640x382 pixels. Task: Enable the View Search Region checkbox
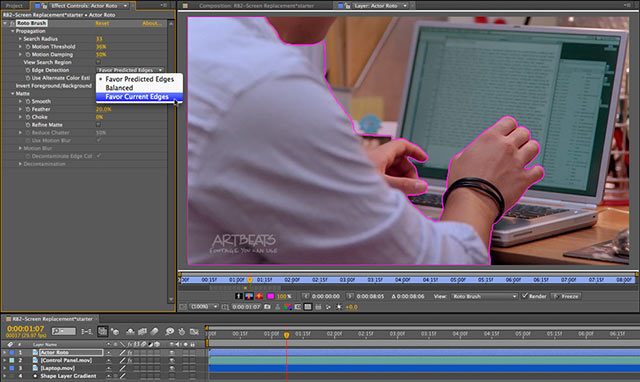[x=98, y=62]
